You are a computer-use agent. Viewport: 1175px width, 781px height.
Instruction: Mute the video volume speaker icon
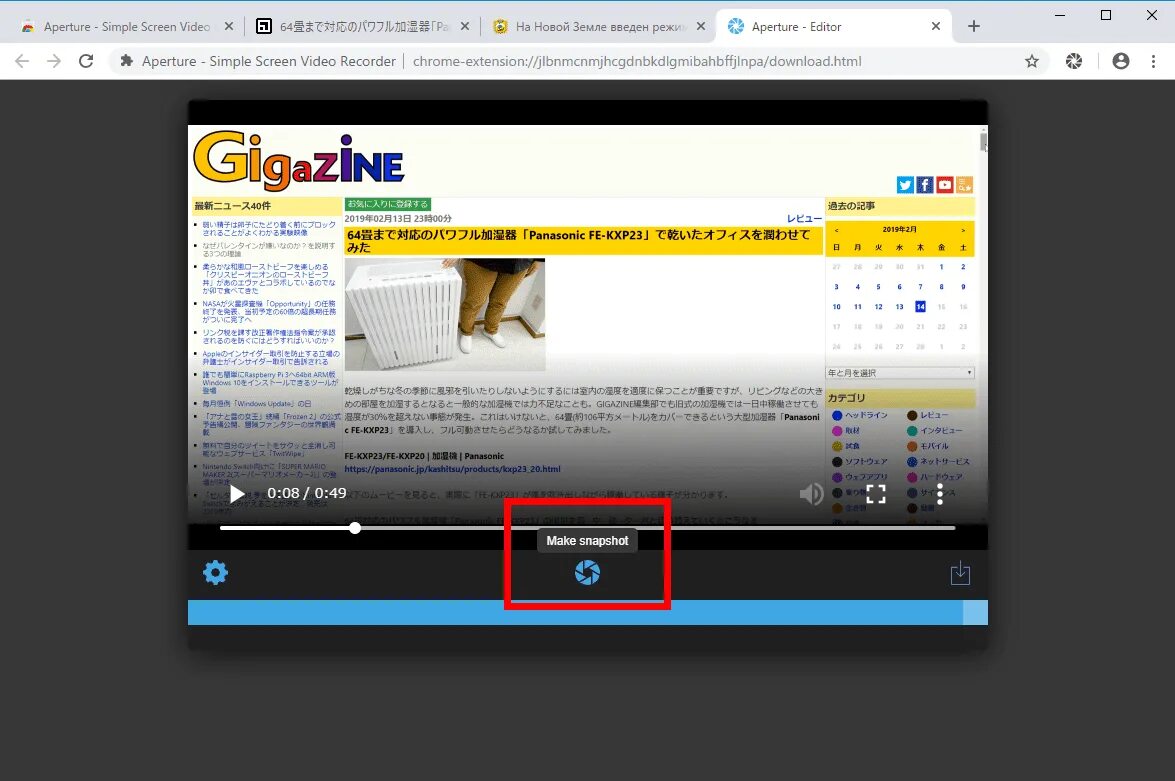[x=811, y=494]
